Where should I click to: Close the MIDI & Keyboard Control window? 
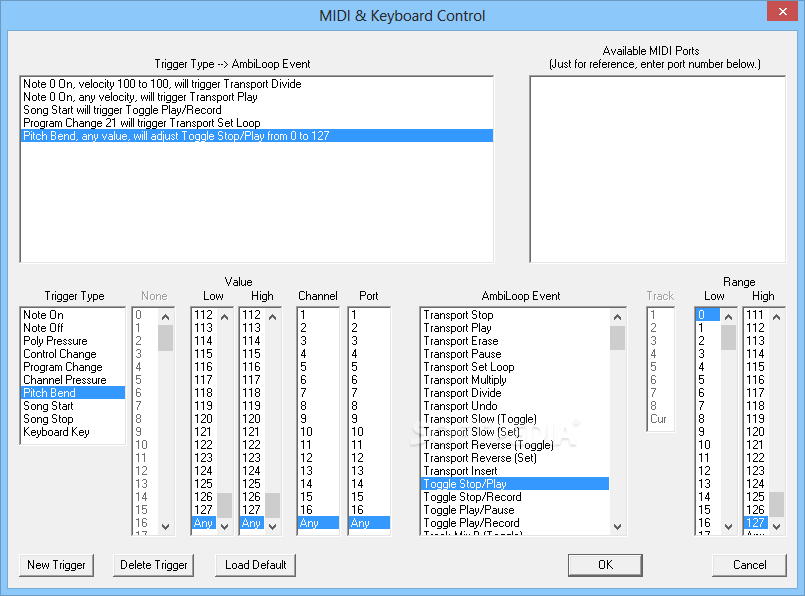click(782, 11)
